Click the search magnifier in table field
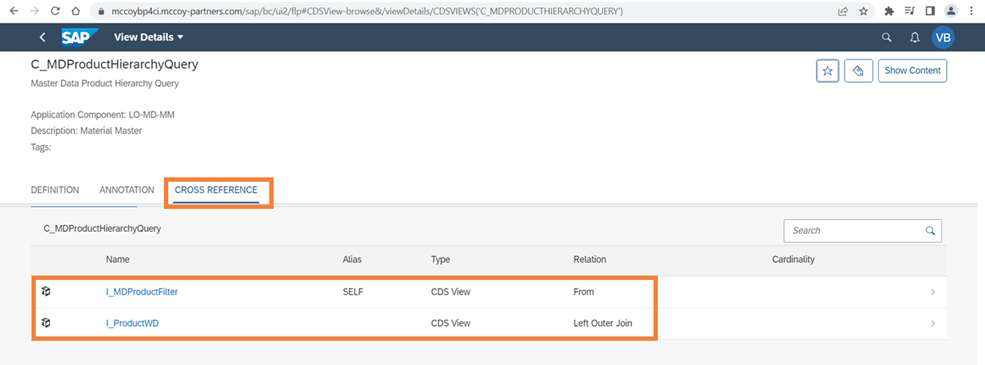Viewport: 985px width, 365px height. pos(930,231)
